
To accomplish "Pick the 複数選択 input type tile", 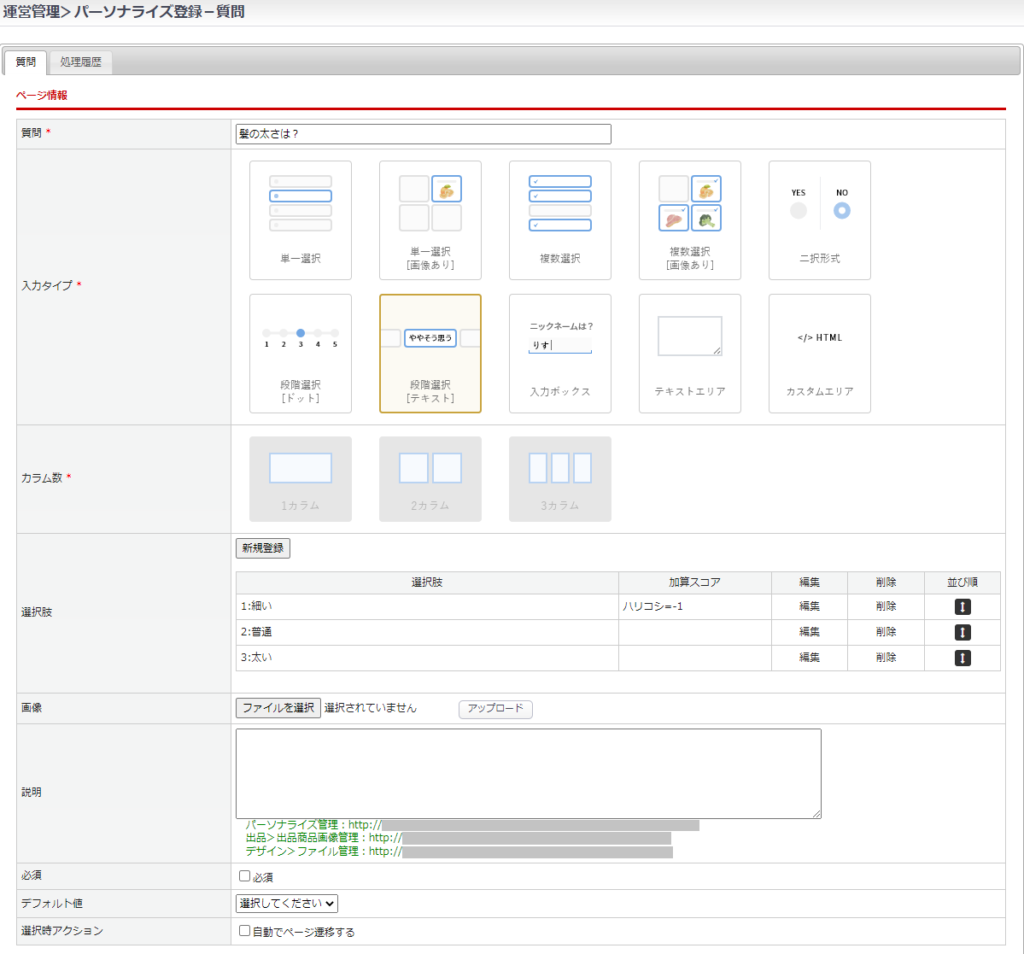I will click(x=560, y=220).
